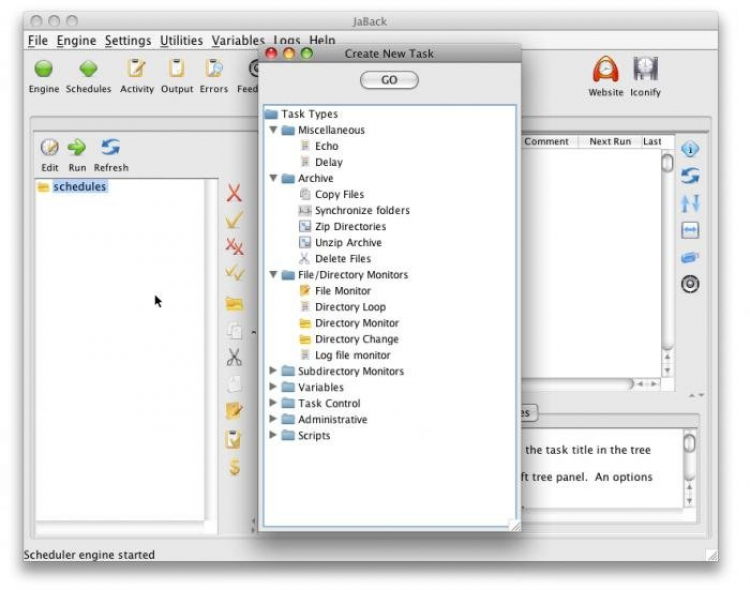Click the clipboard check icon

[233, 439]
